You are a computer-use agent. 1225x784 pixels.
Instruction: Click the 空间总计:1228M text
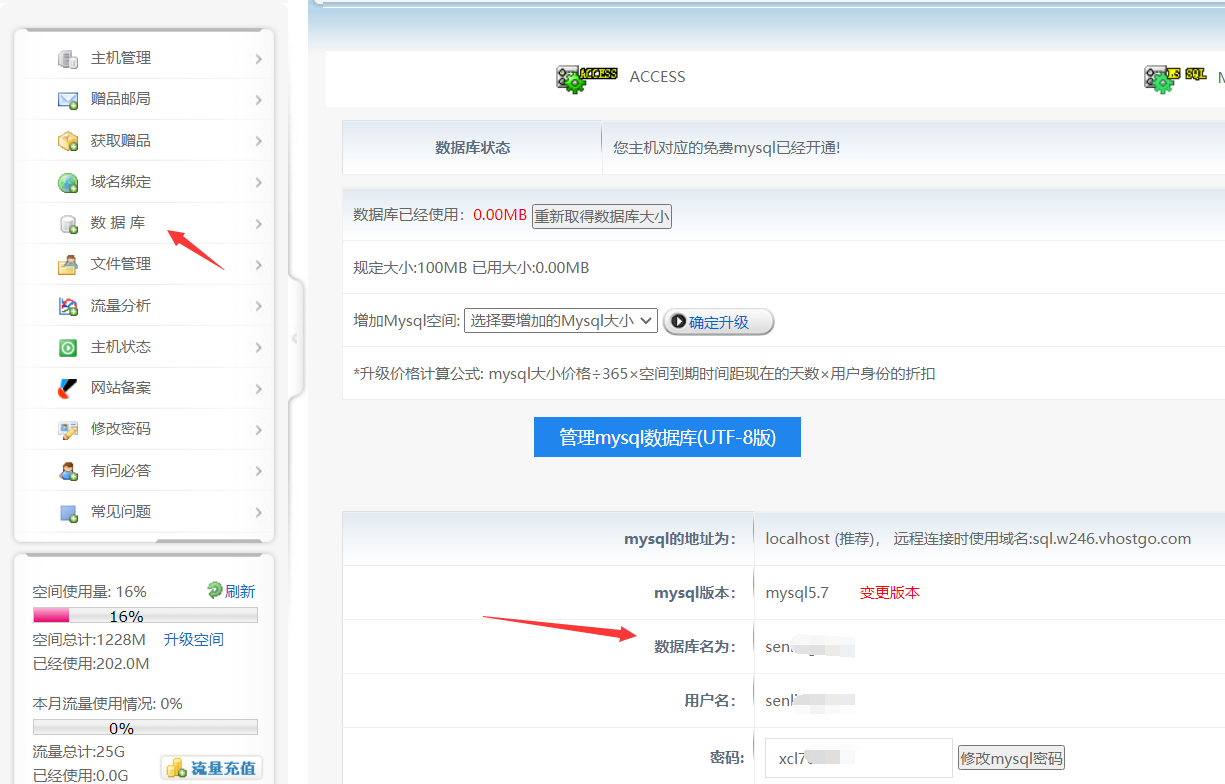(x=89, y=639)
